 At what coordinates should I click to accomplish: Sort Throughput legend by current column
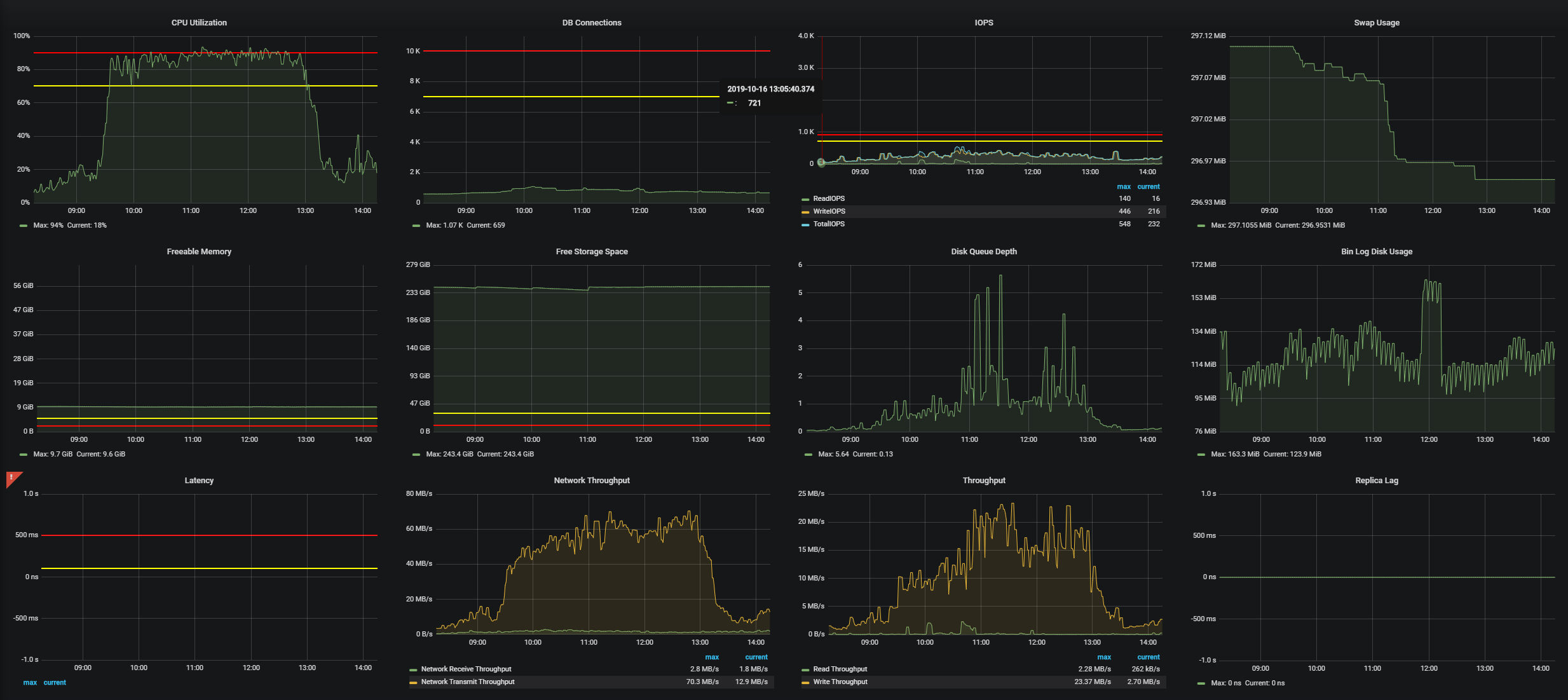[x=1148, y=657]
